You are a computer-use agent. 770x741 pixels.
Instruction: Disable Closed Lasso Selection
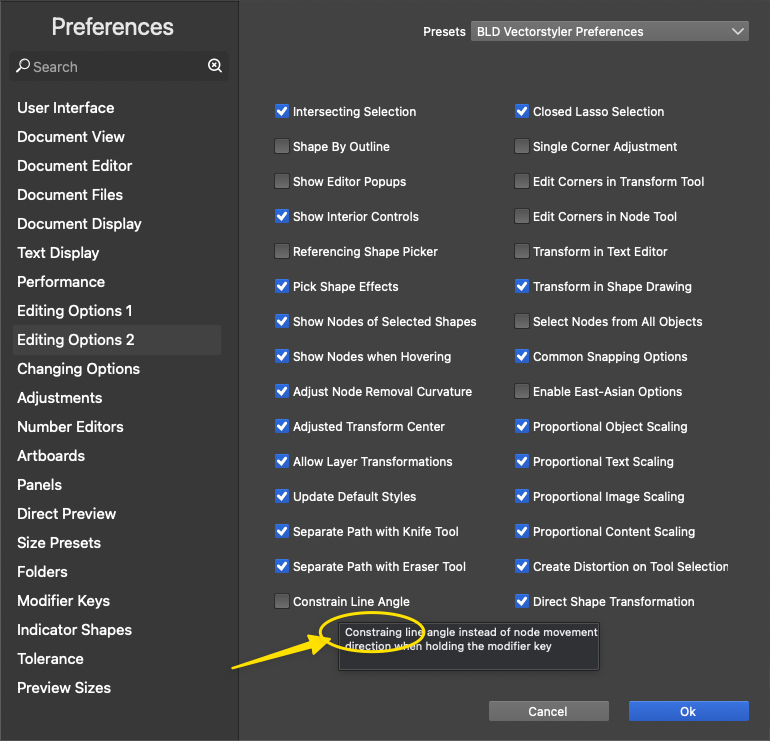522,112
